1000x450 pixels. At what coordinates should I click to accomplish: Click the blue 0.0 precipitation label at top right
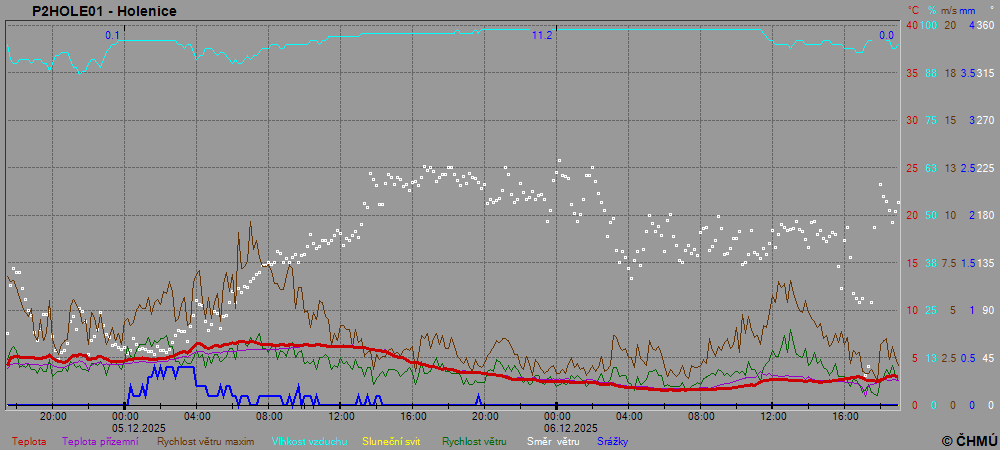click(x=886, y=35)
